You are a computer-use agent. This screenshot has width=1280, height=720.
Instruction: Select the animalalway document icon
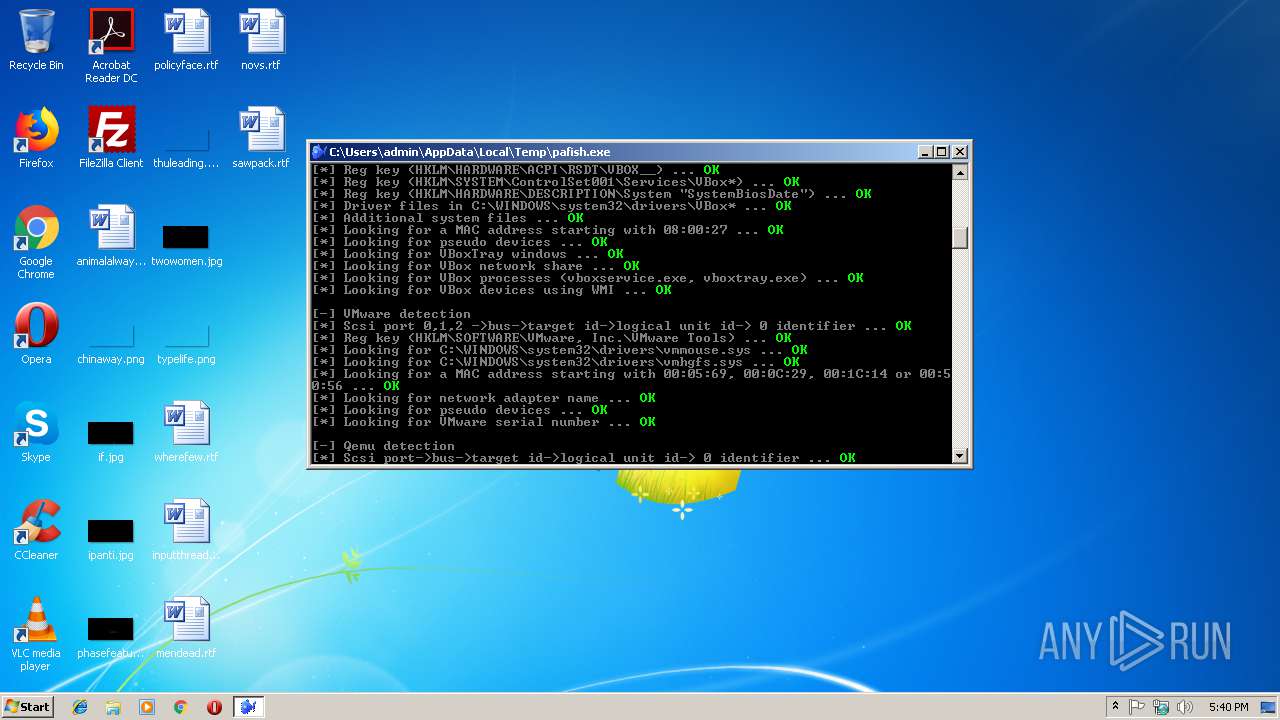[x=111, y=236]
